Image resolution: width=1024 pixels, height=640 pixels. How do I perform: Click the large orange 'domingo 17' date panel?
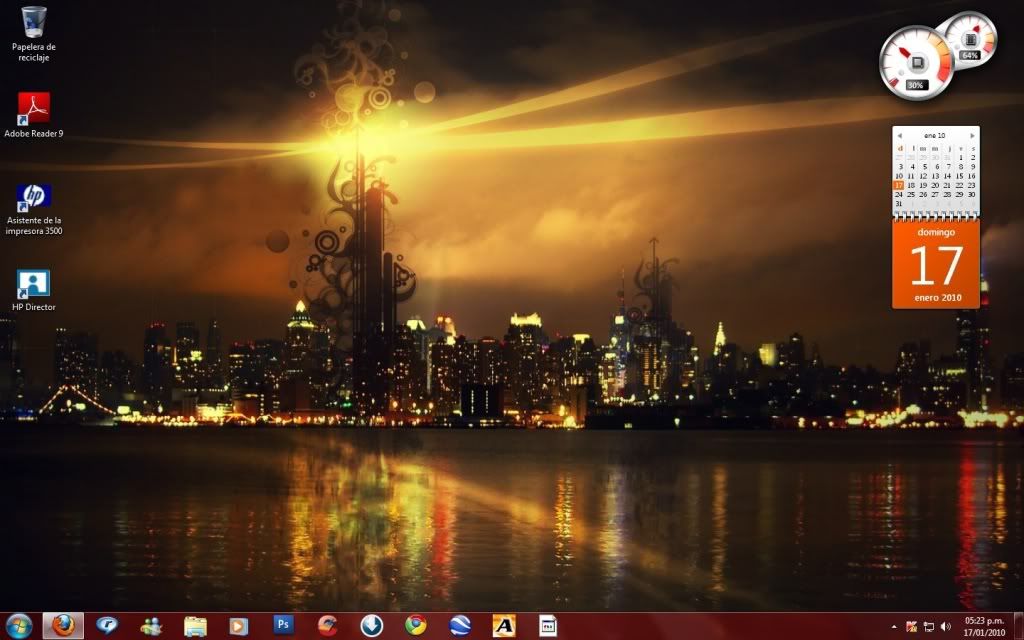[936, 265]
